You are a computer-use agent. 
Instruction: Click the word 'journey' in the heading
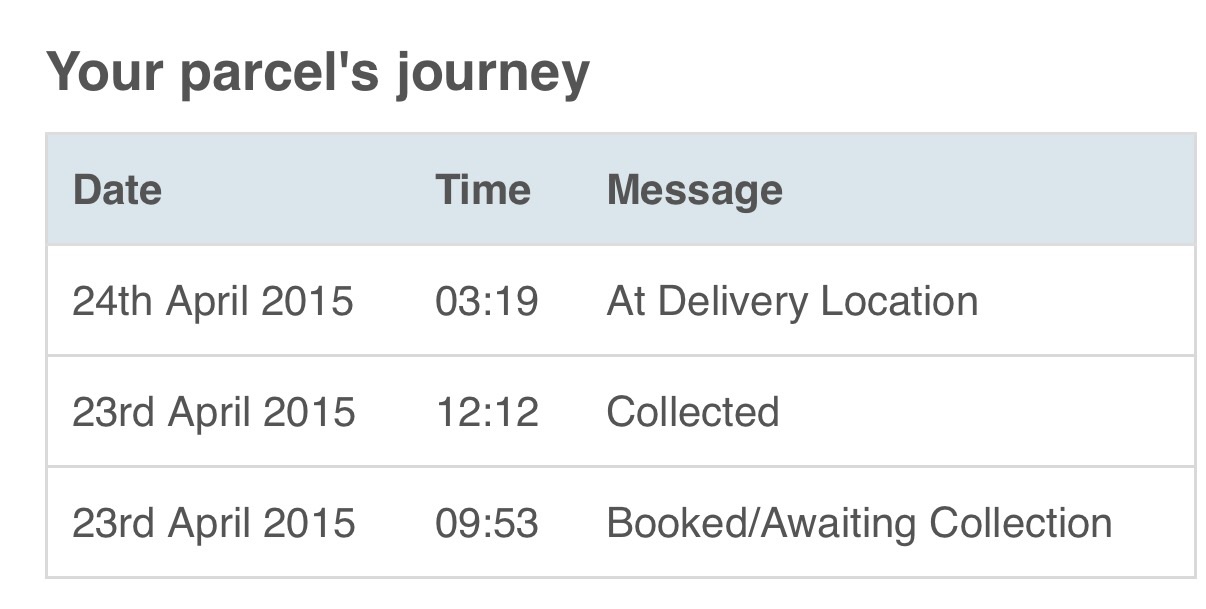493,76
